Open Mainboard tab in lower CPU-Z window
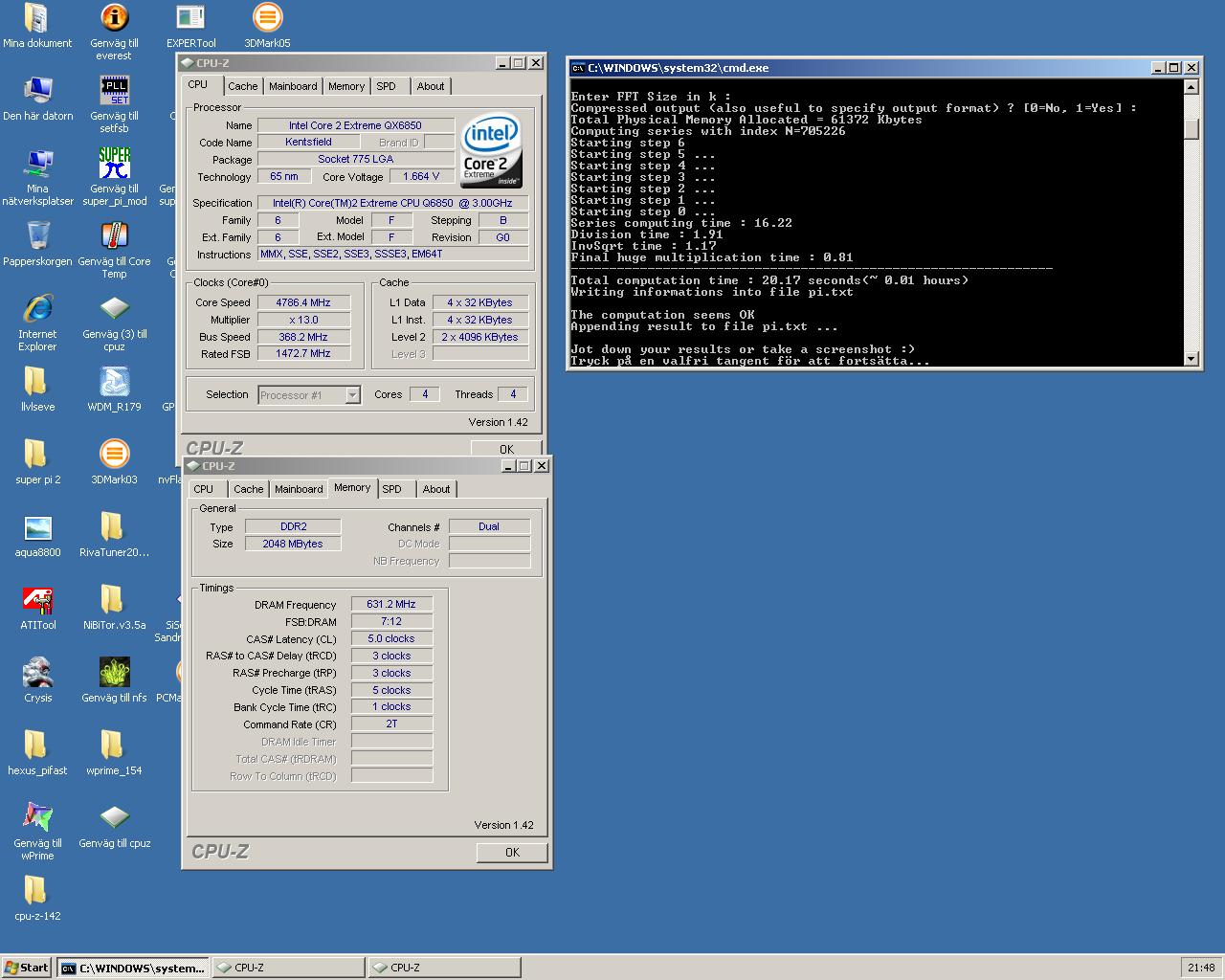This screenshot has width=1225, height=980. (299, 489)
